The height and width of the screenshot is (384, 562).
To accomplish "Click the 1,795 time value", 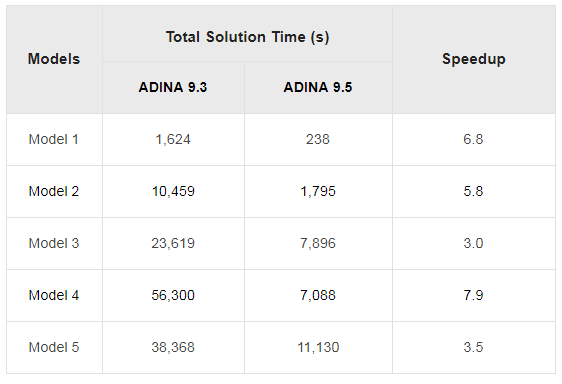I will tap(318, 191).
